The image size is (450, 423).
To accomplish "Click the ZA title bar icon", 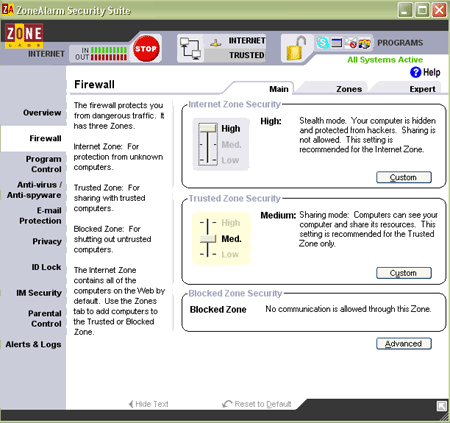I will click(x=8, y=10).
